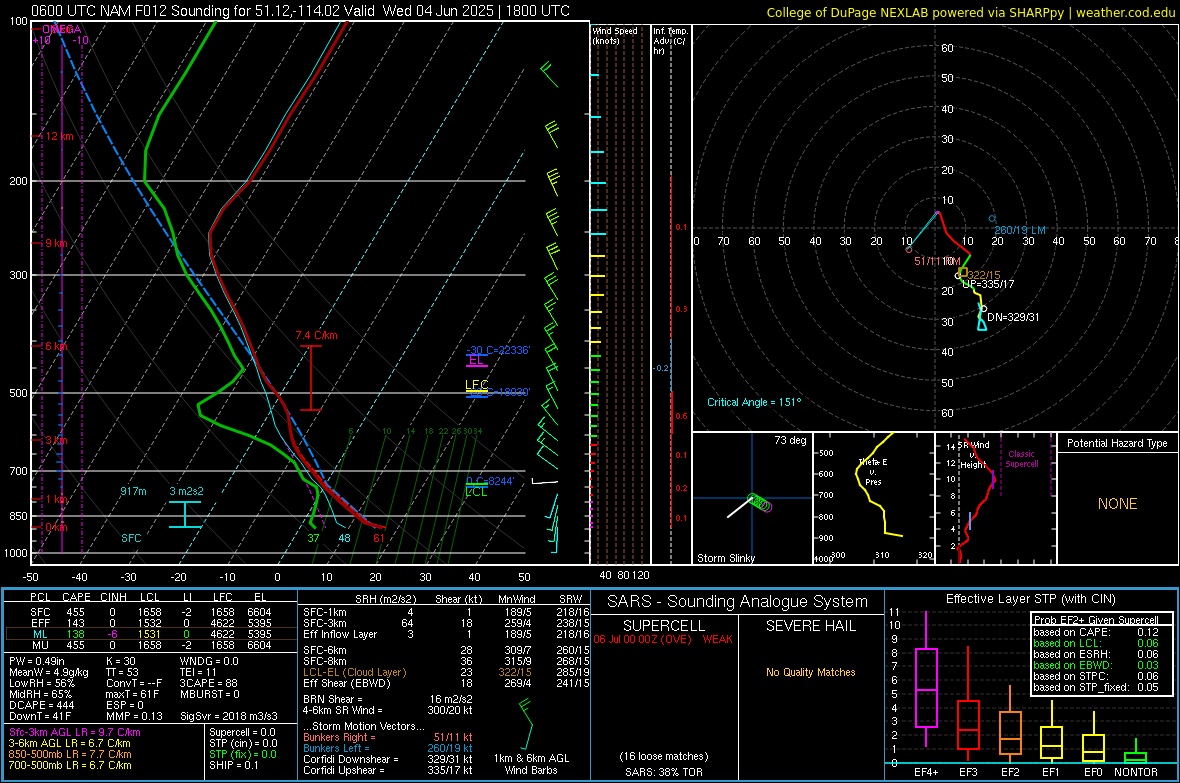
Task: Click the '3 m2s2' label
Action: pos(186,491)
